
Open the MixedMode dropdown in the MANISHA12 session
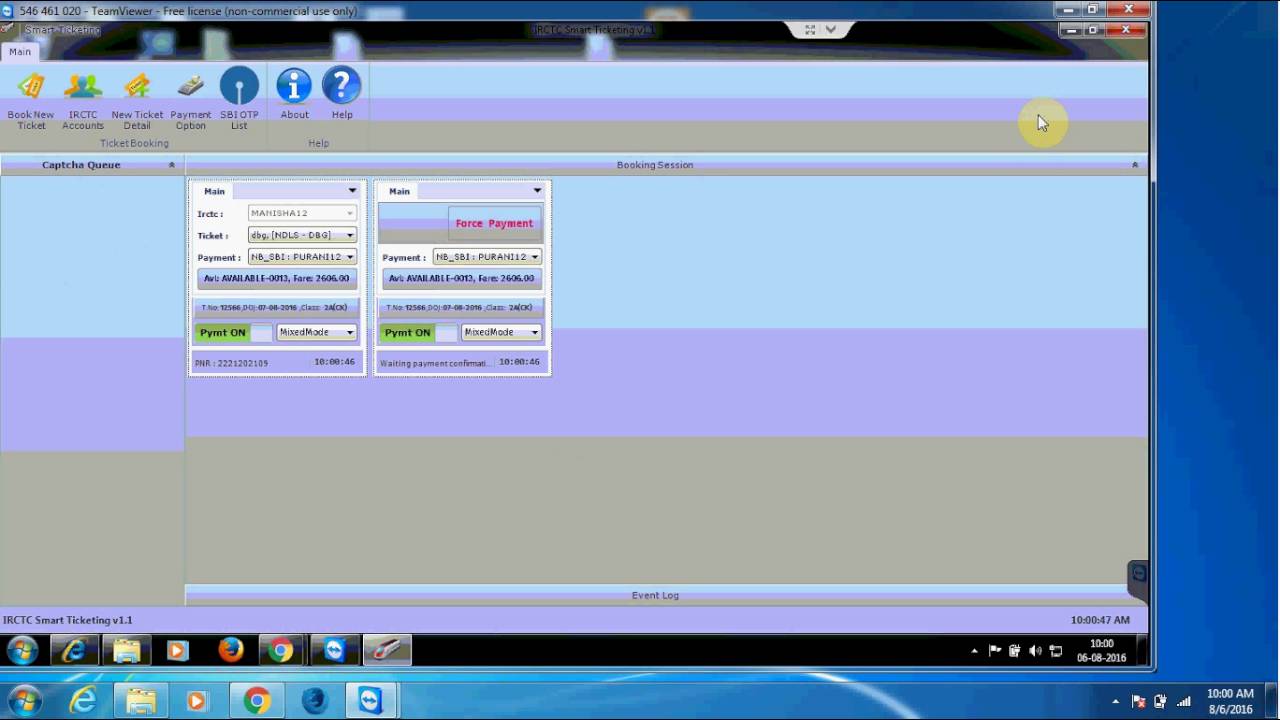click(316, 332)
